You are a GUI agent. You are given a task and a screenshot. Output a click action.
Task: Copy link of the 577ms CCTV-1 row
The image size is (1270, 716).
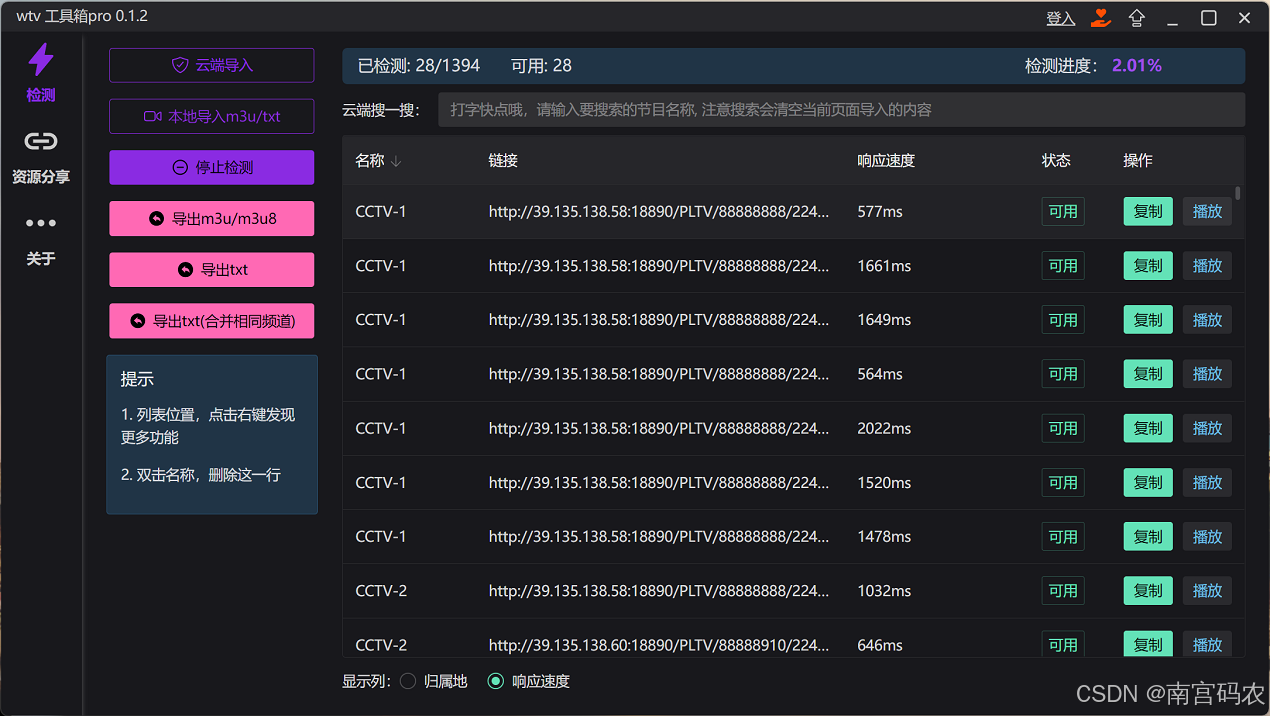[1148, 211]
